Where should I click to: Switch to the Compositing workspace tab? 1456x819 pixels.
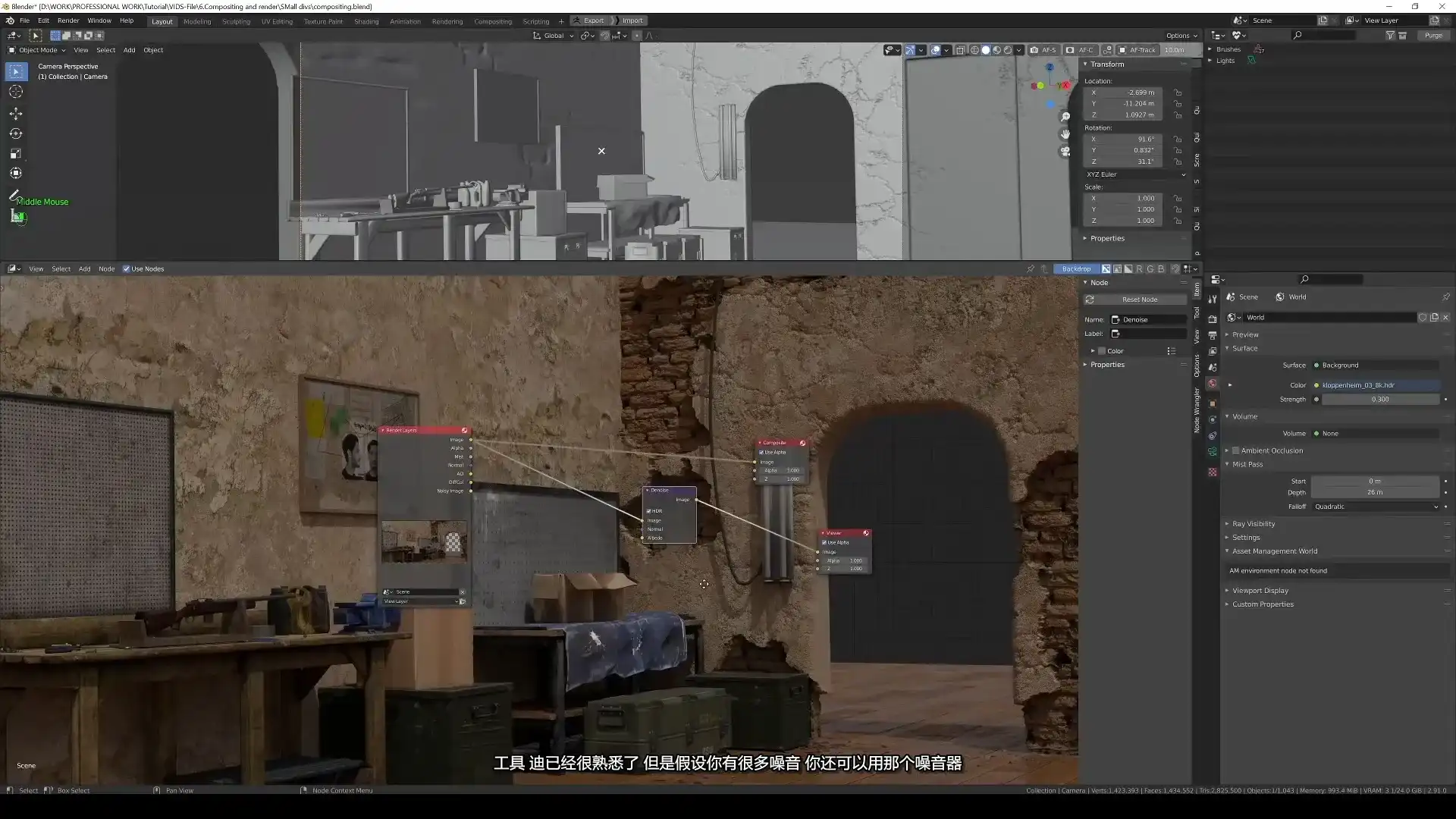click(492, 21)
